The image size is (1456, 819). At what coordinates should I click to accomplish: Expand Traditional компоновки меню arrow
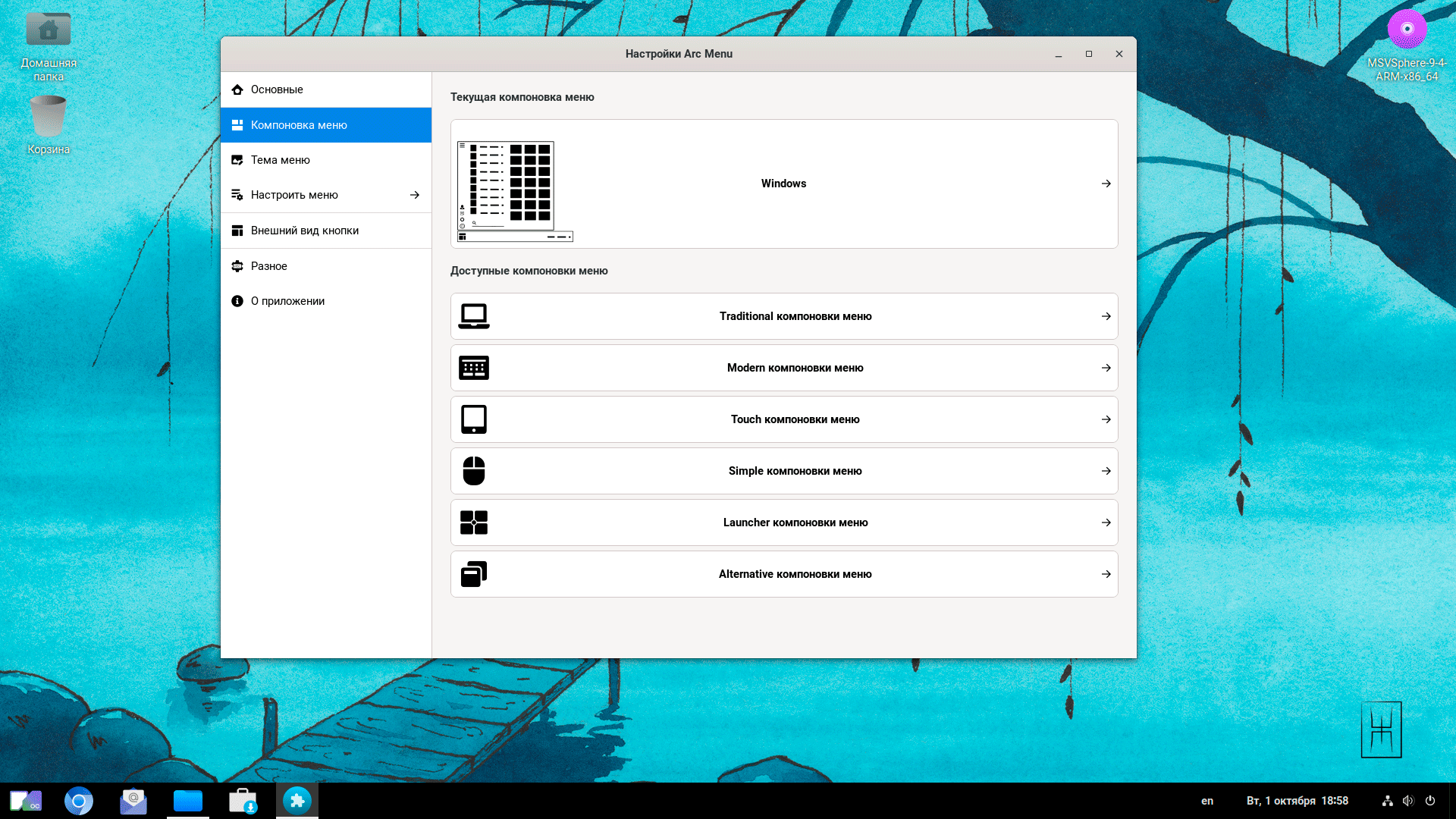(x=1106, y=316)
